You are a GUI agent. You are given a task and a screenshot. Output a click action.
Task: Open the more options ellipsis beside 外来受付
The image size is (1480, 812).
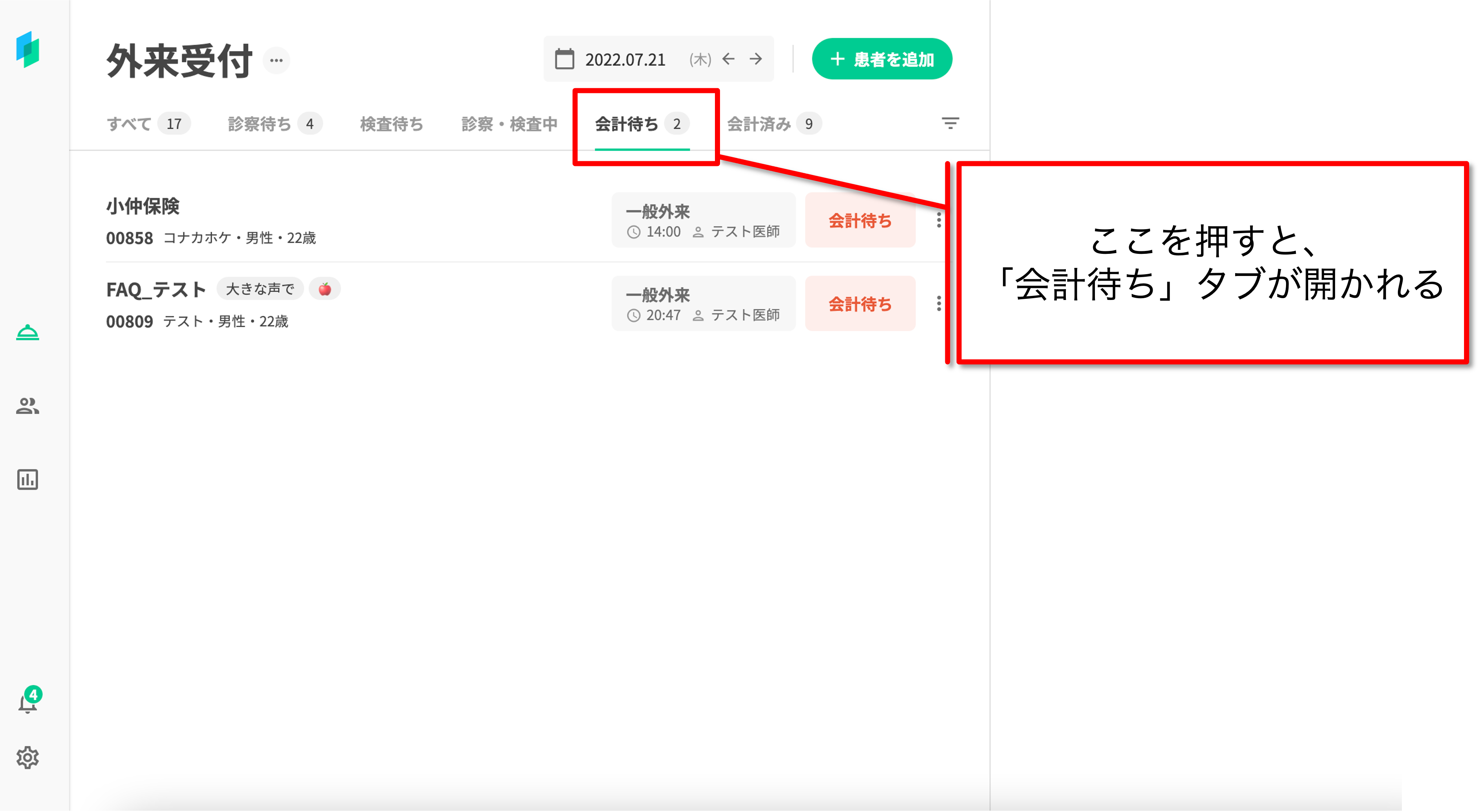276,60
